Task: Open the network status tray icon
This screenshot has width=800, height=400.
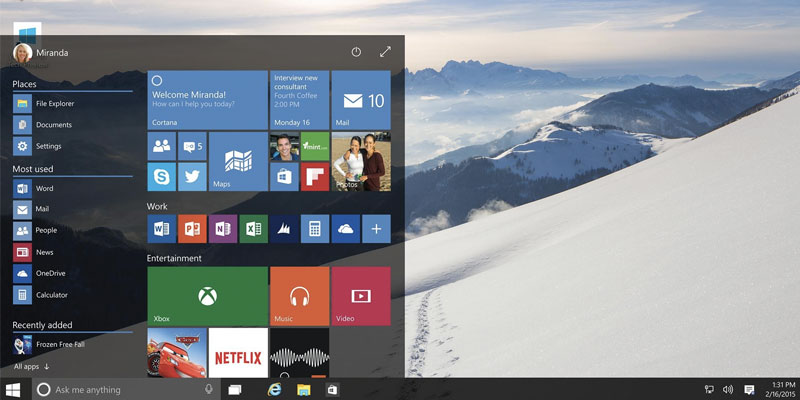Action: tap(709, 390)
